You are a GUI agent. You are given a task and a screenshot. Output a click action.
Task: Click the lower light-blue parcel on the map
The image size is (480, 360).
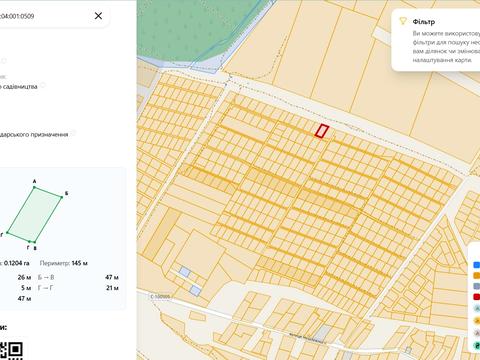(195, 290)
